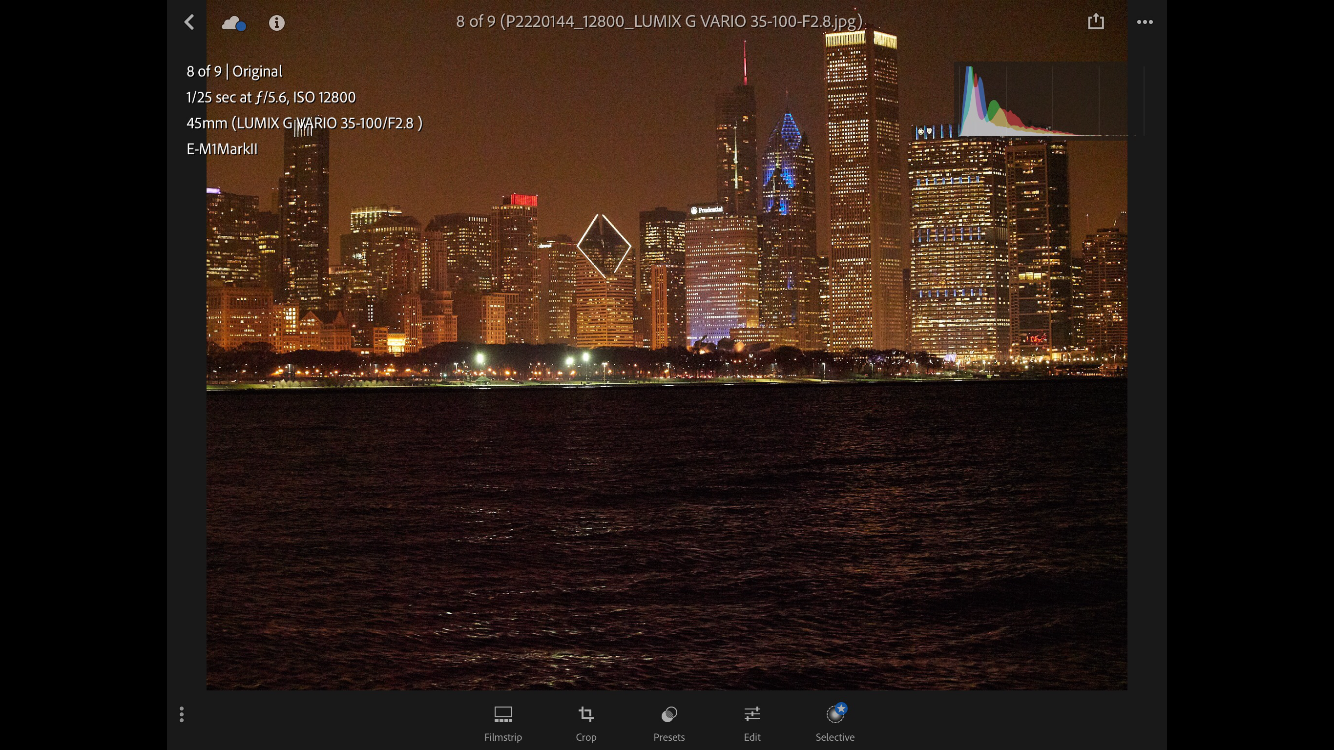Activate the Selective edits tool

pyautogui.click(x=835, y=723)
